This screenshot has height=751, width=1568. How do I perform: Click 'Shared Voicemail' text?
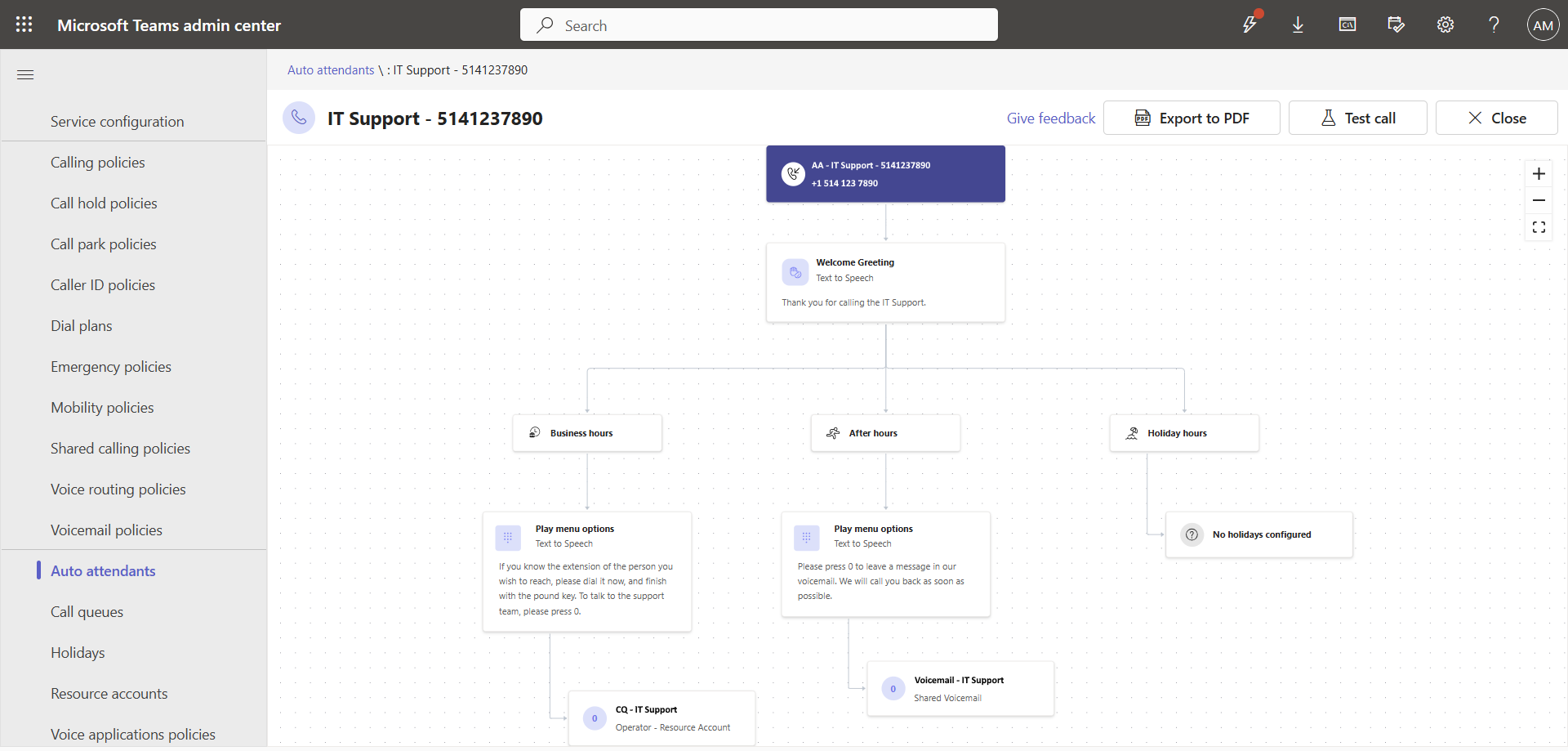[x=947, y=698]
